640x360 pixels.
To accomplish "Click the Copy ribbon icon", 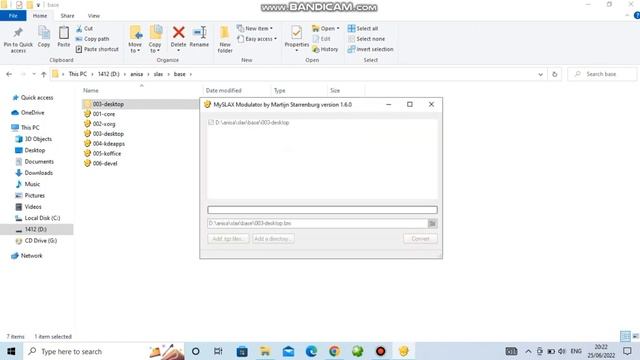I will (x=44, y=33).
